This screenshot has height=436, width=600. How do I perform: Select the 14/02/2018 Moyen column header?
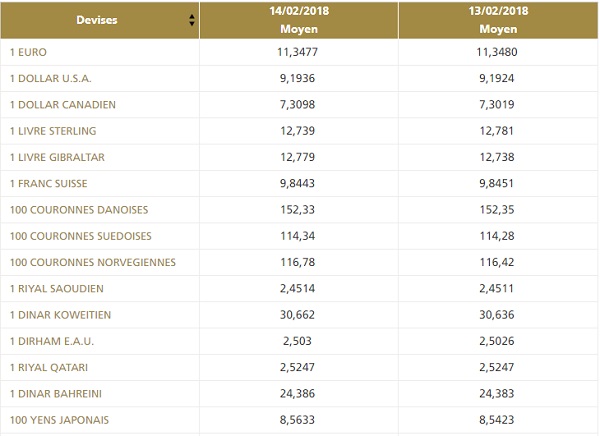point(299,20)
